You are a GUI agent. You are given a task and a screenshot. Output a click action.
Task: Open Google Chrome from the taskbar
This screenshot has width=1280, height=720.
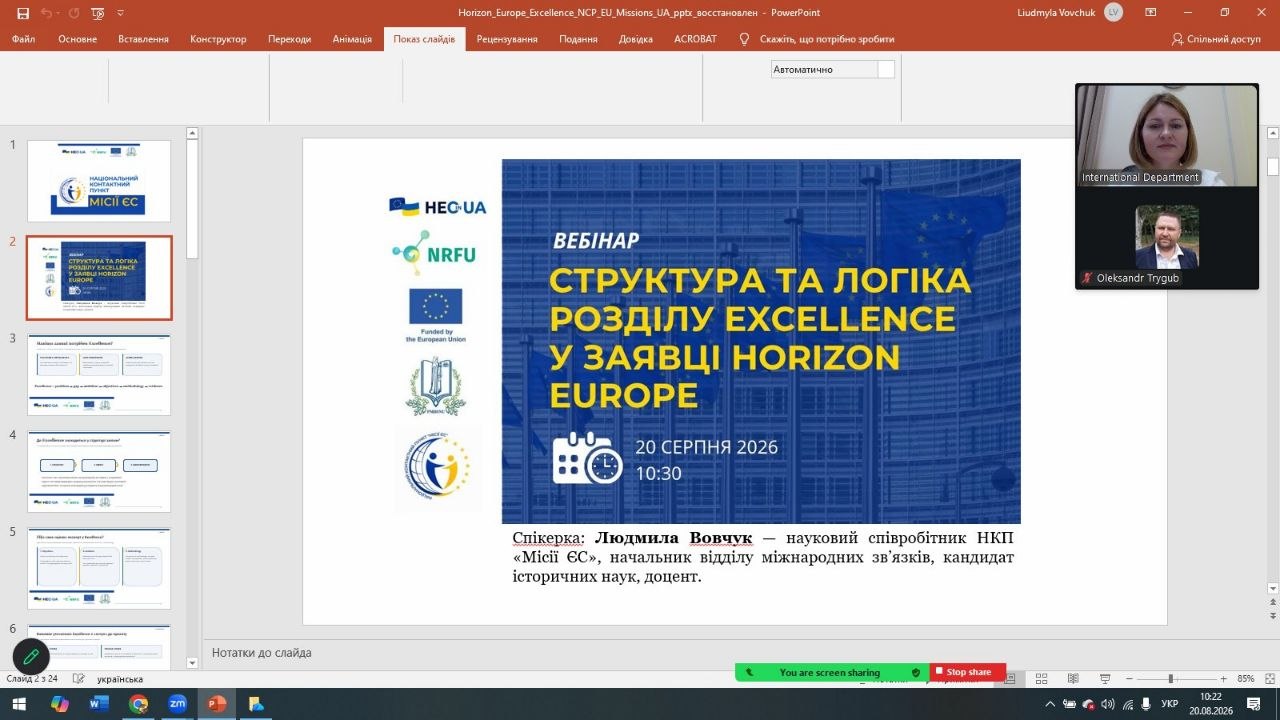click(x=139, y=704)
